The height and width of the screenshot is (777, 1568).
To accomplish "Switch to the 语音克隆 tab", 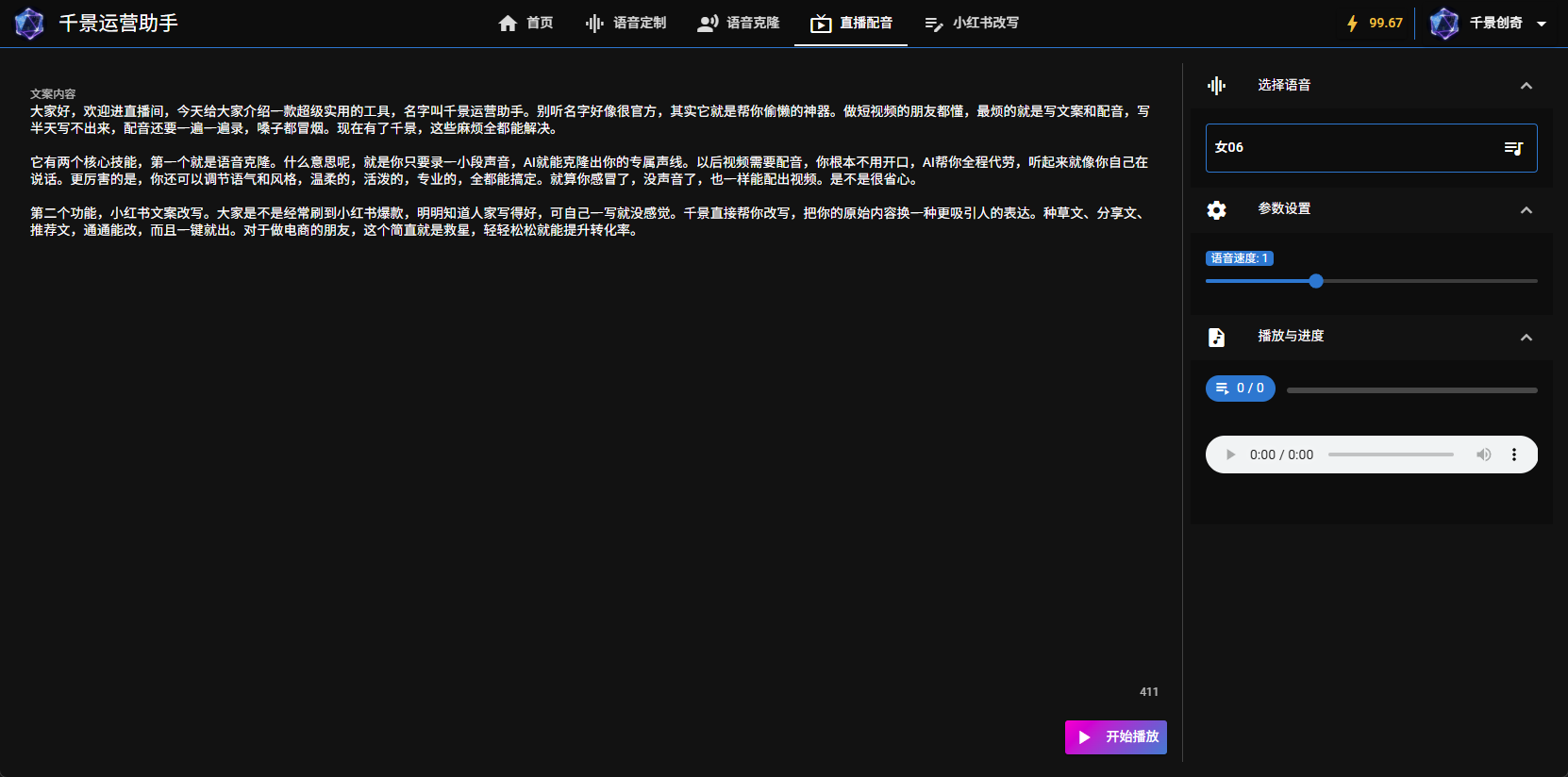I will tap(738, 23).
